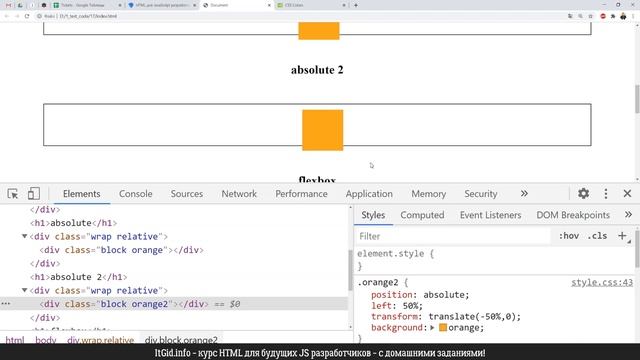The width and height of the screenshot is (640, 360).
Task: Select the Styles sidebar tab
Action: coord(373,215)
